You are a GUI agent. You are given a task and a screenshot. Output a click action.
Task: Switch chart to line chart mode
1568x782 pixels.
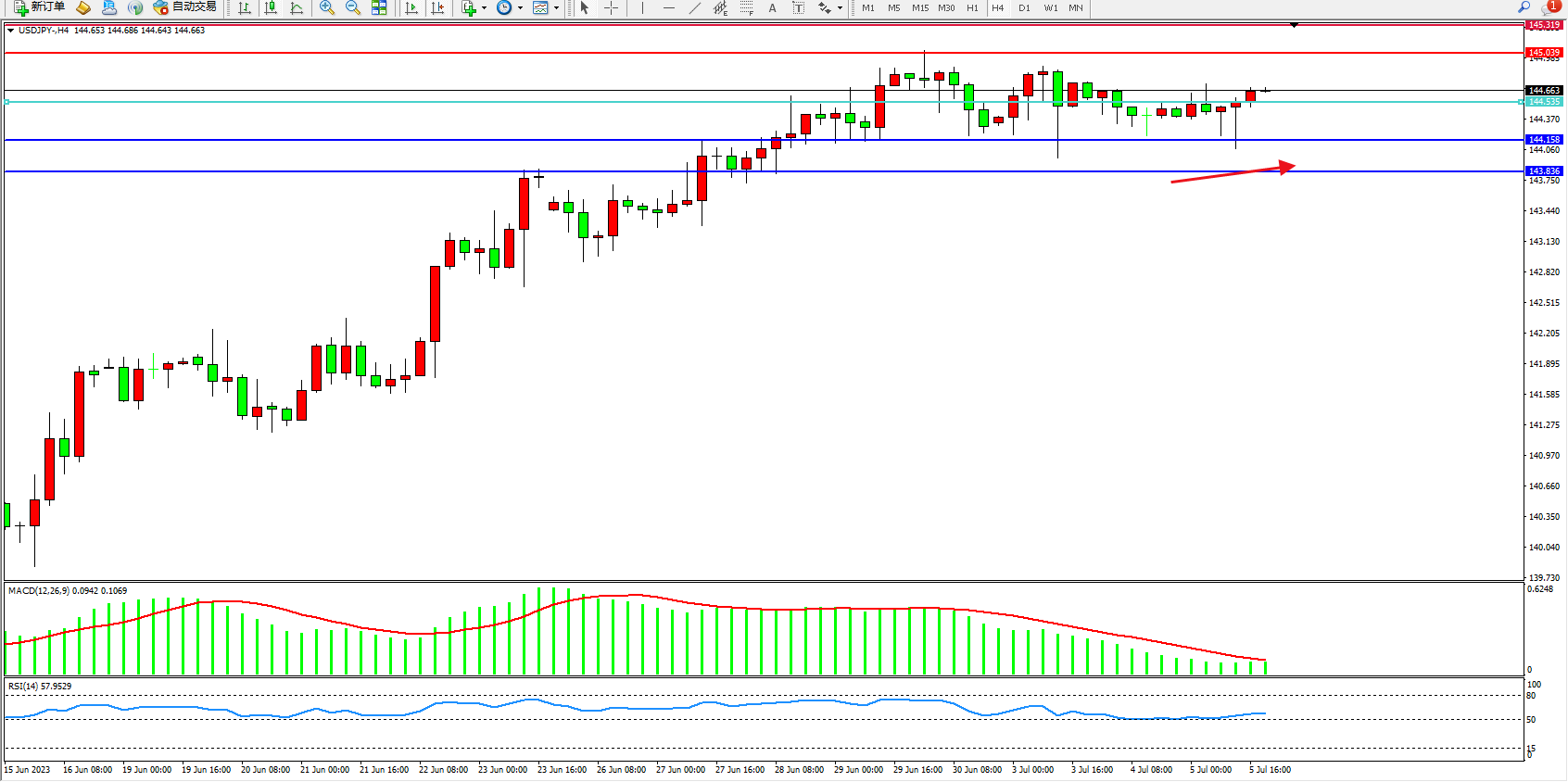(297, 8)
